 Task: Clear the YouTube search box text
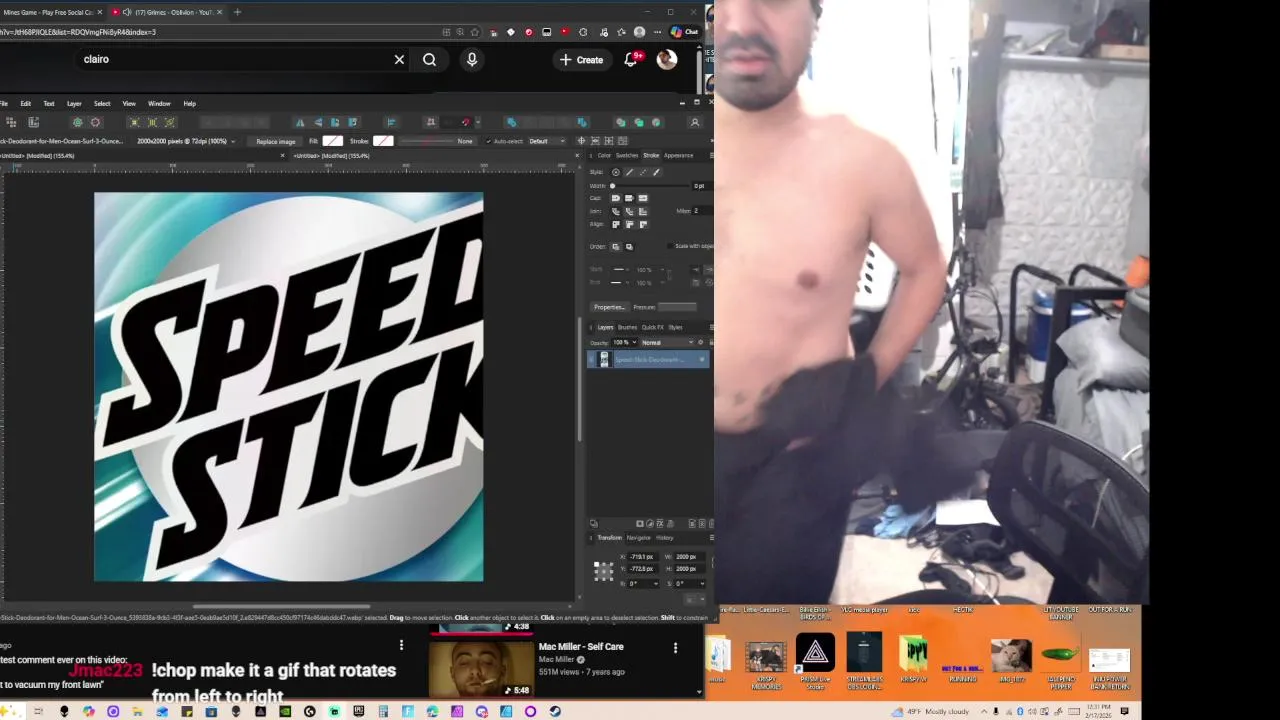[x=399, y=59]
